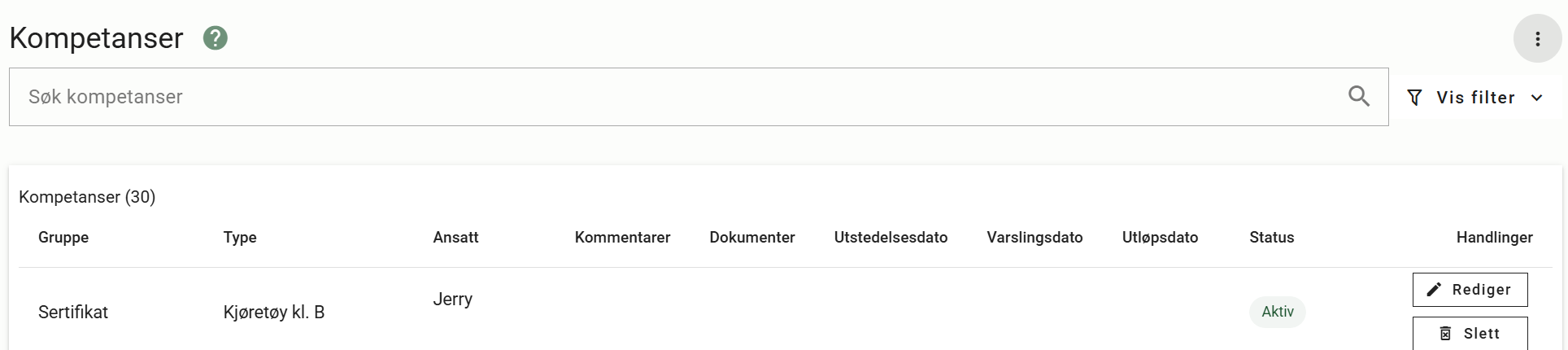The width and height of the screenshot is (1568, 350).
Task: Sort by the Varslingsdato column
Action: pos(1034,238)
